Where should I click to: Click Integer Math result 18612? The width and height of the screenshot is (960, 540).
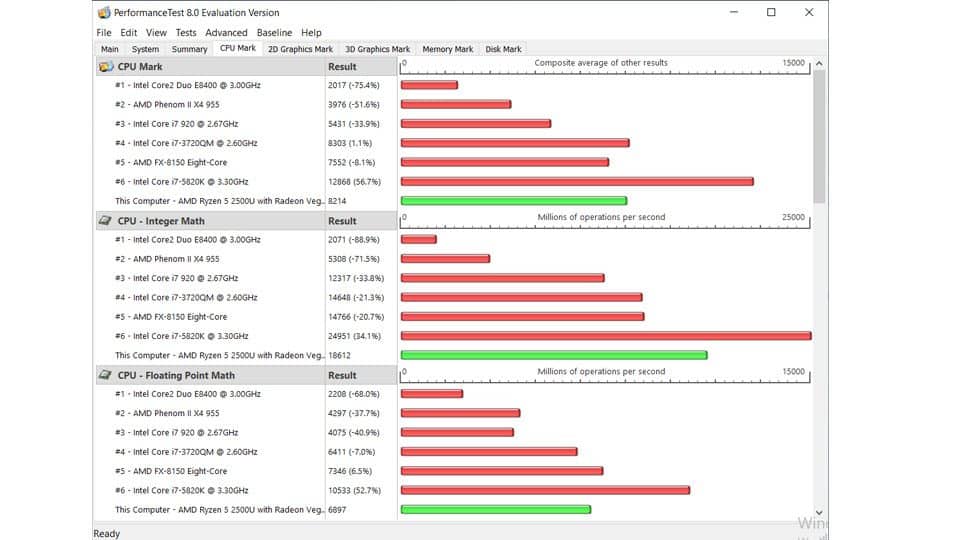pyautogui.click(x=339, y=355)
